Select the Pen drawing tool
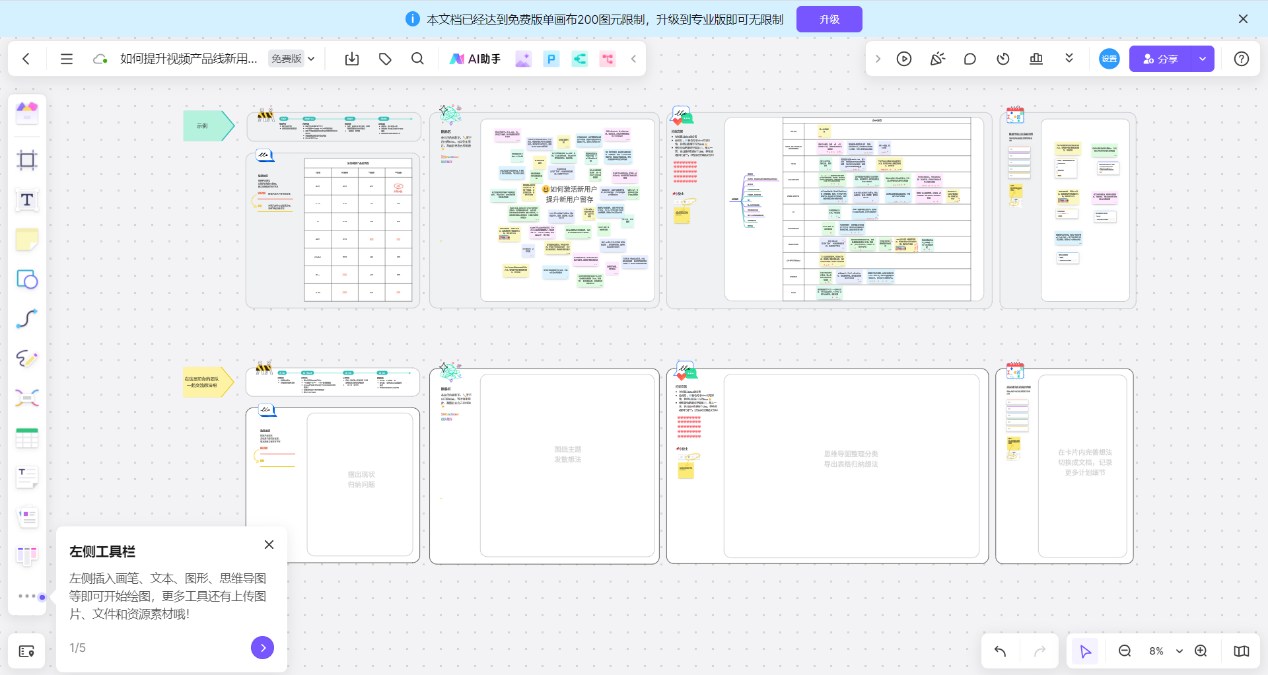This screenshot has width=1268, height=675. pos(27,358)
